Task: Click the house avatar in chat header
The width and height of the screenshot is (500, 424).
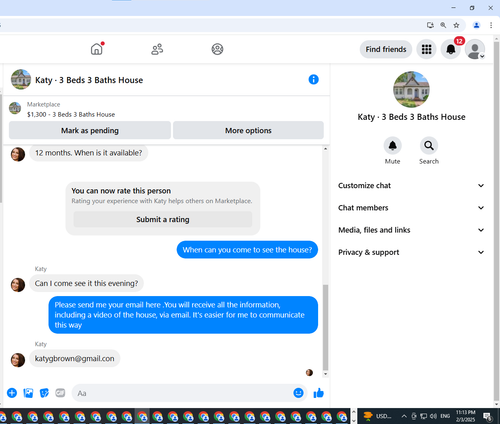Action: pos(21,79)
